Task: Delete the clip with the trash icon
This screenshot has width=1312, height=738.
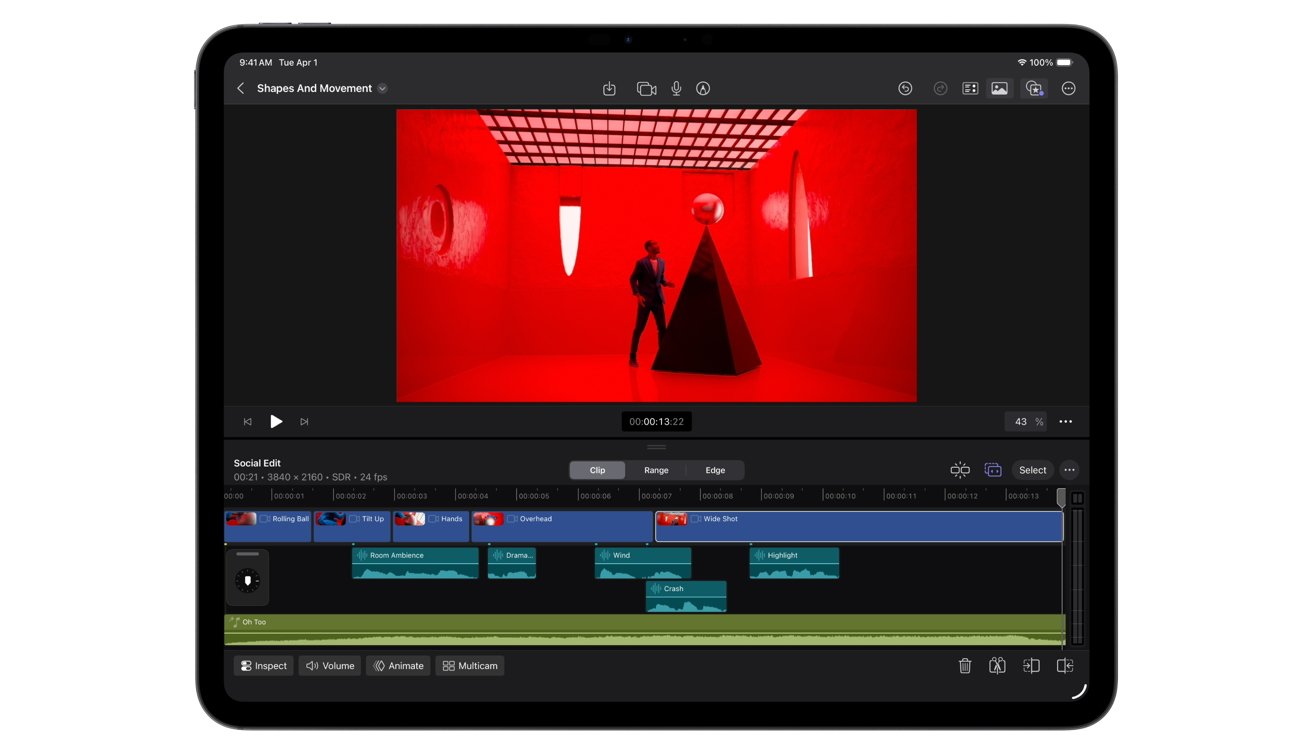Action: coord(965,665)
